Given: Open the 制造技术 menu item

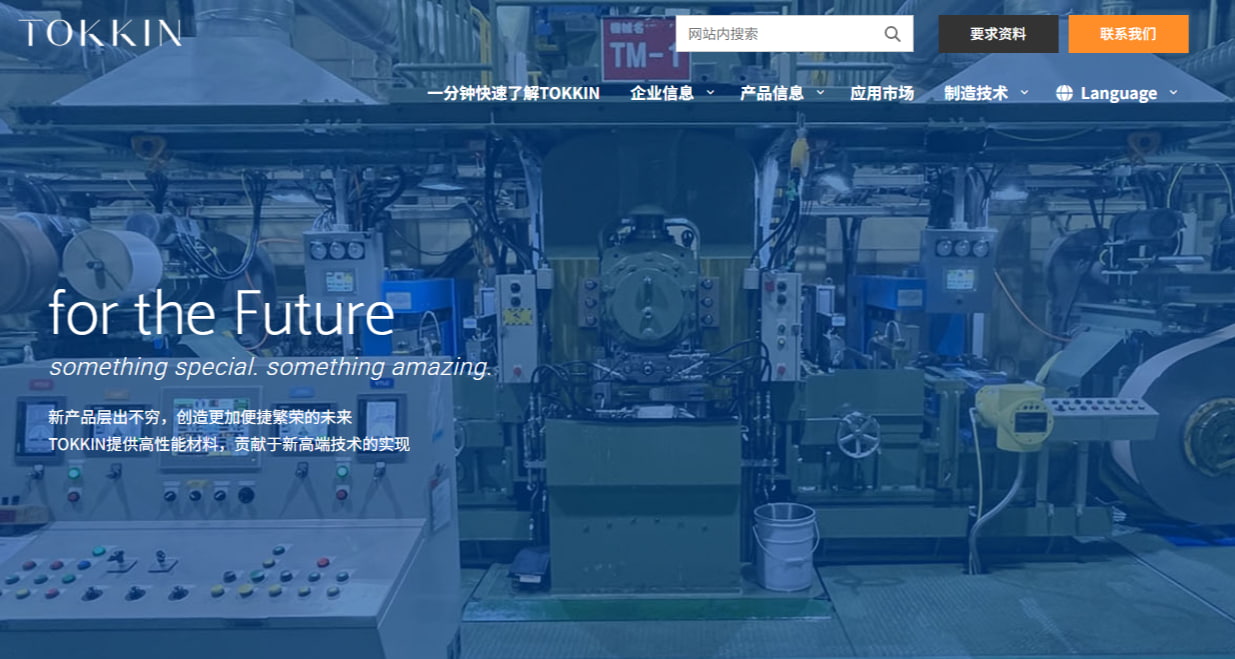Looking at the screenshot, I should point(976,93).
